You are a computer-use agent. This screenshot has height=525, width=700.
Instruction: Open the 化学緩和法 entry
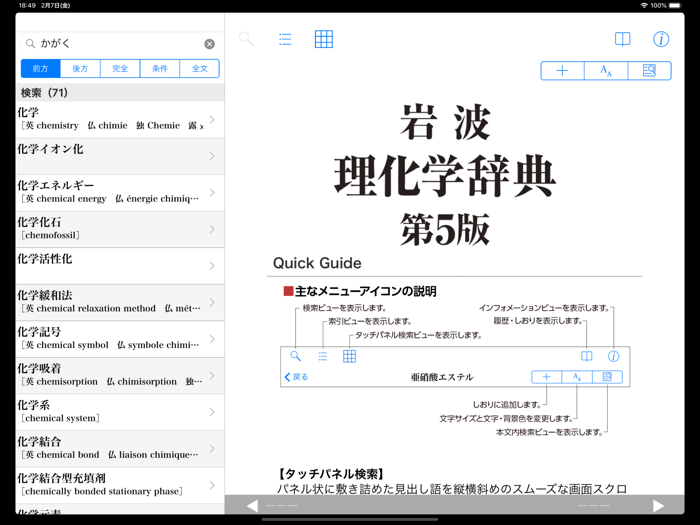pos(120,303)
